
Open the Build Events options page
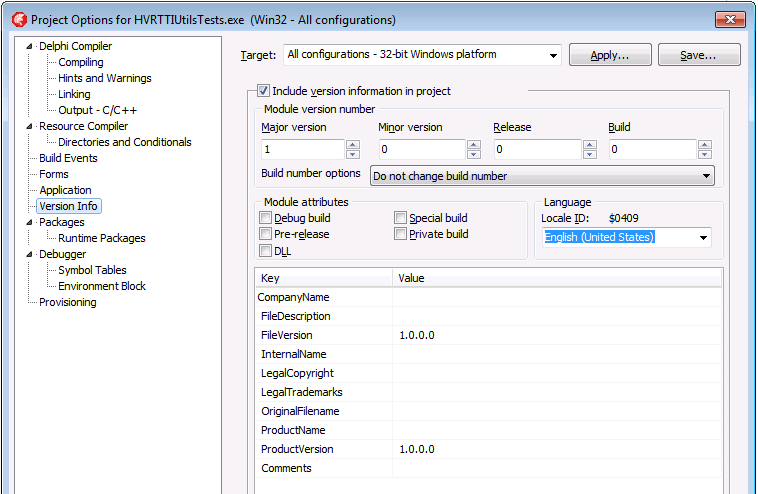[68, 158]
